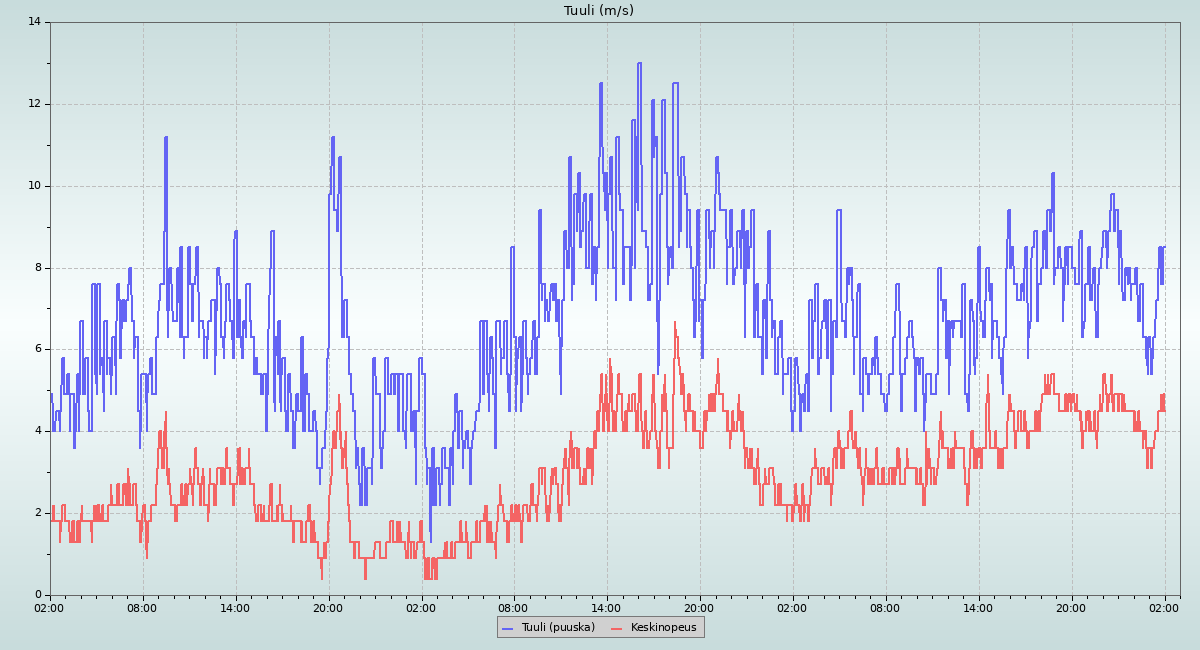Click the rightmost 02:00 time axis label

[1164, 607]
